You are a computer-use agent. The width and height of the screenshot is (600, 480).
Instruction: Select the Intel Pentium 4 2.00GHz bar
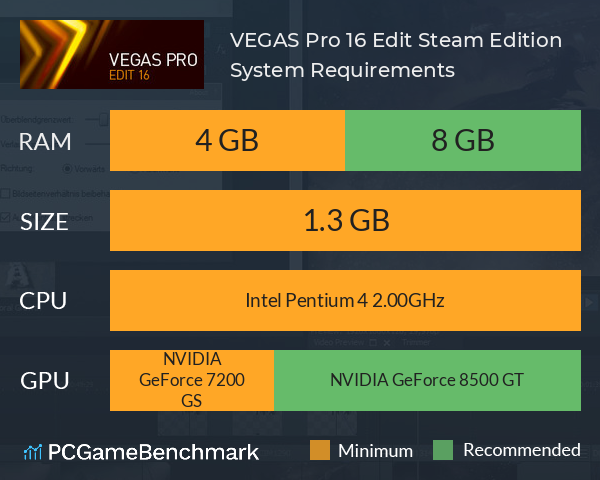click(x=345, y=300)
